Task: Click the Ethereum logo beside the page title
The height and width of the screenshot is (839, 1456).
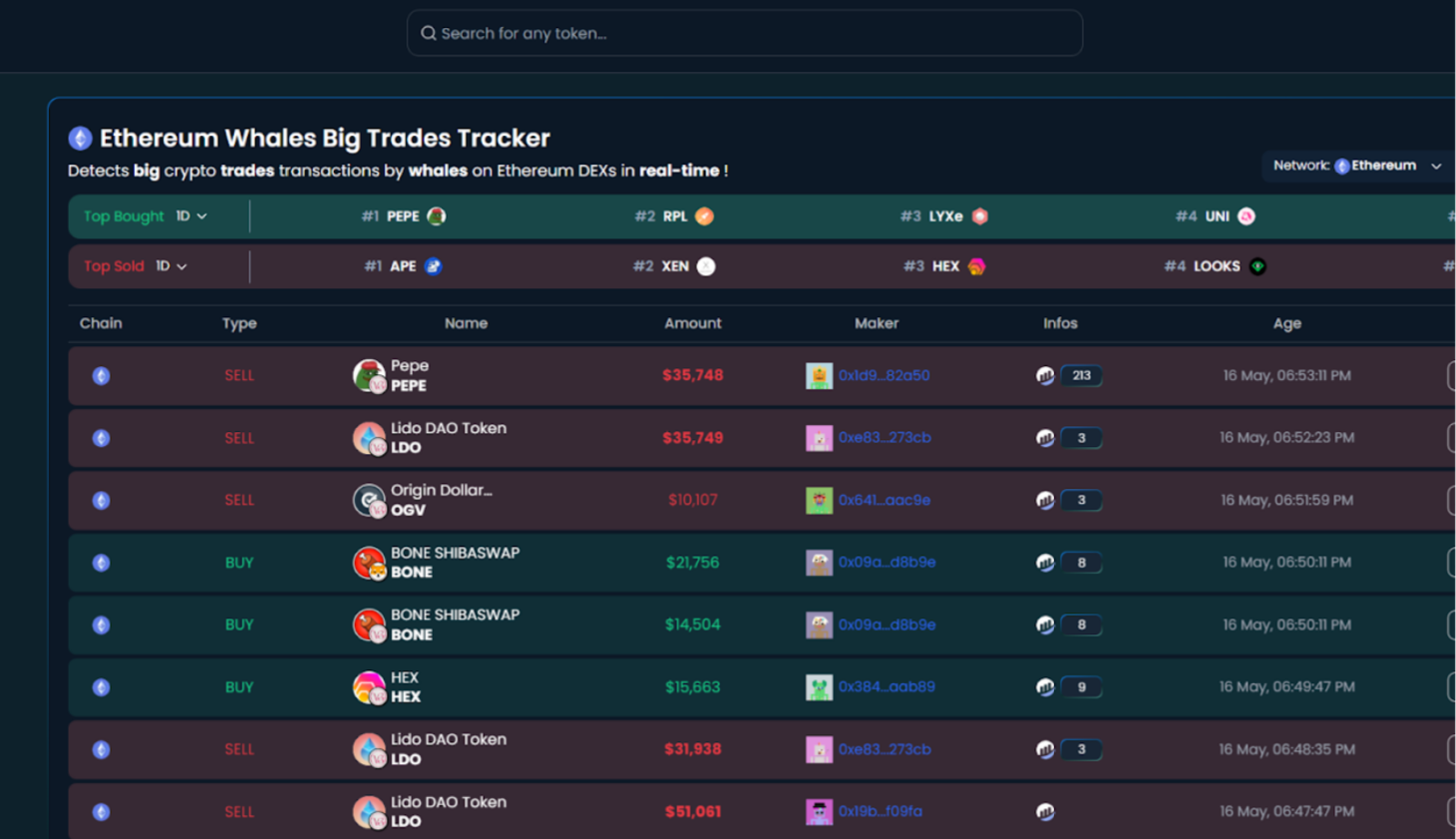Action: tap(80, 139)
